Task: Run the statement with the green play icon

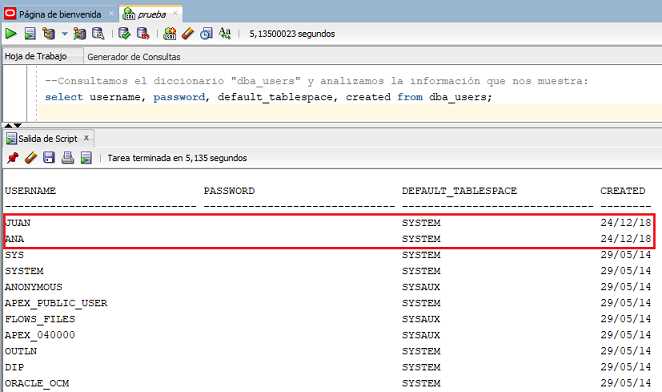Action: (x=11, y=33)
